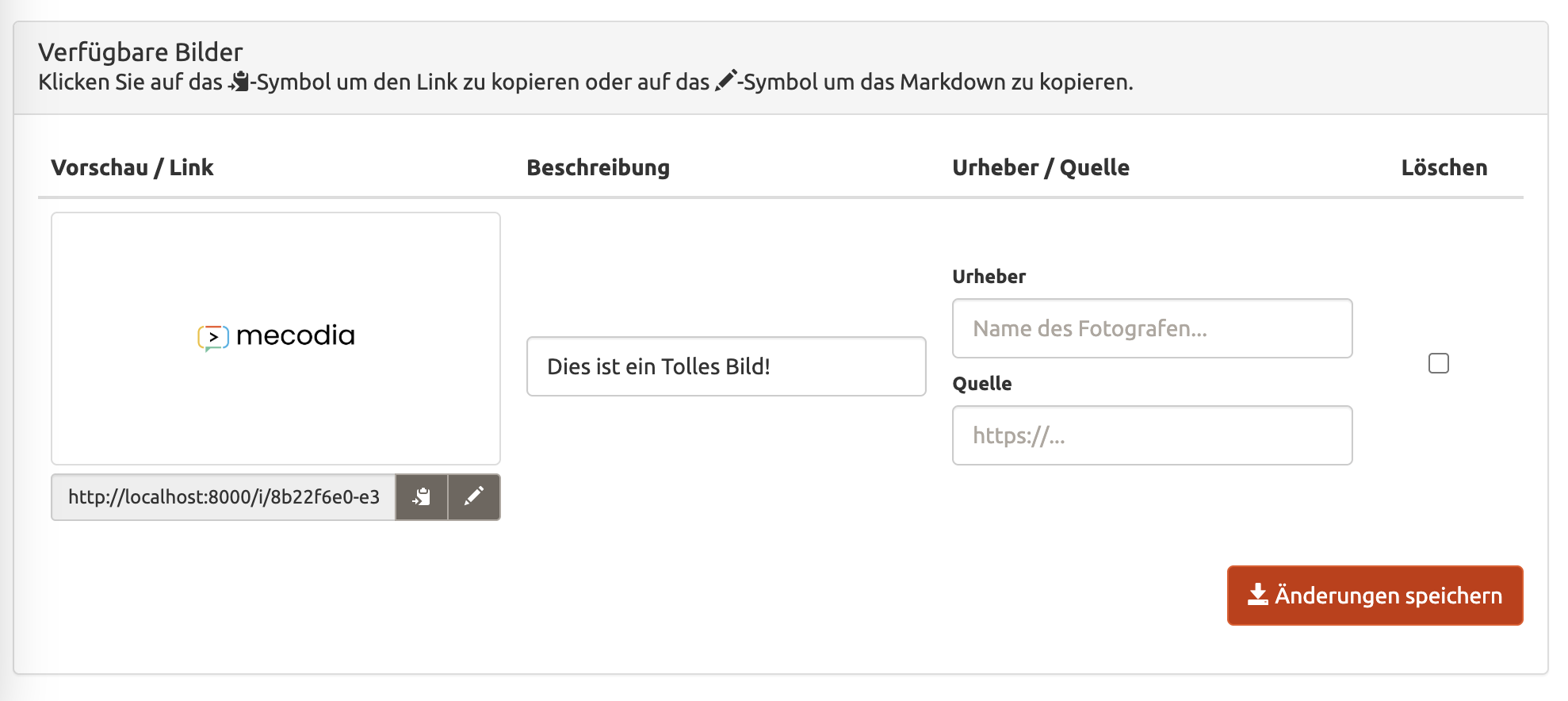Tick the Löschen checkbox for the image
The height and width of the screenshot is (701, 1568).
pos(1438,363)
